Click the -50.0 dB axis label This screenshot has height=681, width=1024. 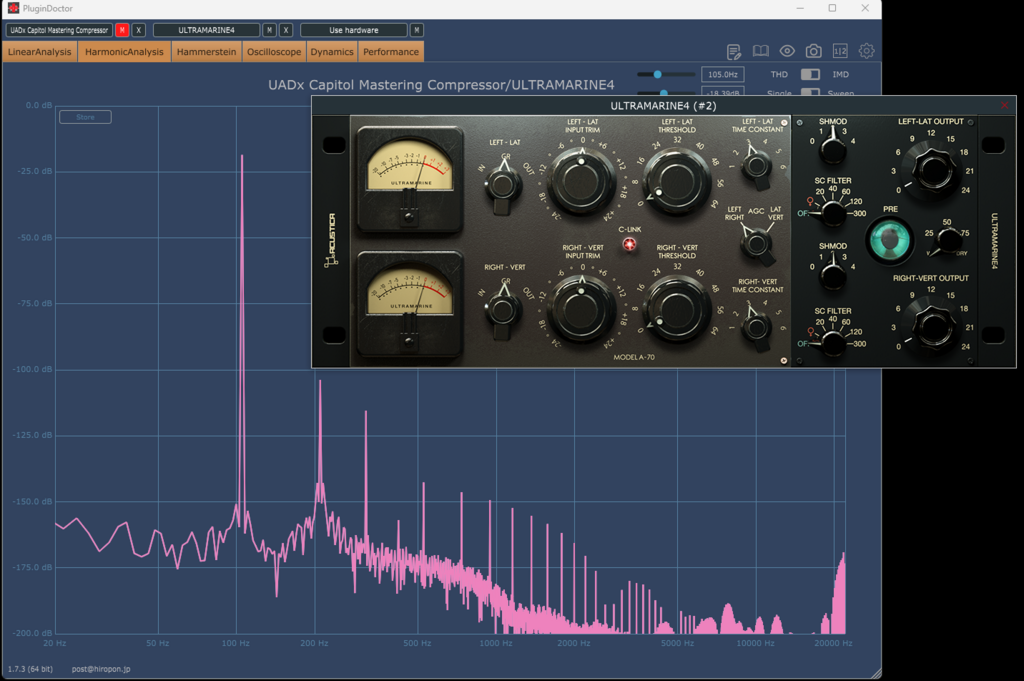(x=35, y=238)
